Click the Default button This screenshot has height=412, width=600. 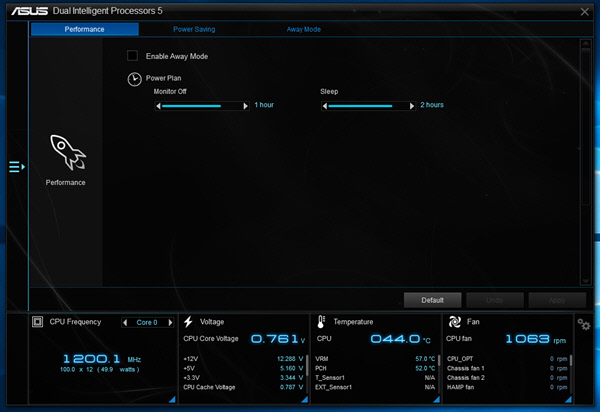click(x=432, y=300)
